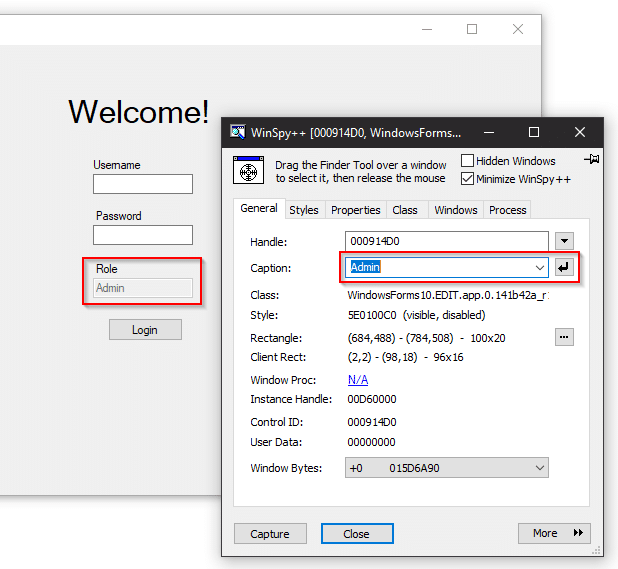618x569 pixels.
Task: Enable the Hidden Windows checkbox
Action: pos(467,161)
